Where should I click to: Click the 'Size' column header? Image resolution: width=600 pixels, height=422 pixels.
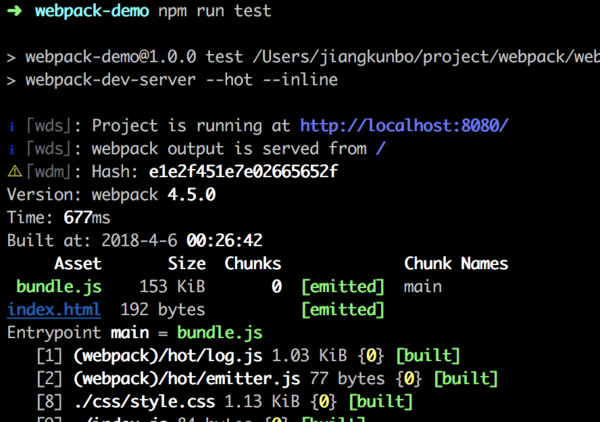[x=187, y=264]
